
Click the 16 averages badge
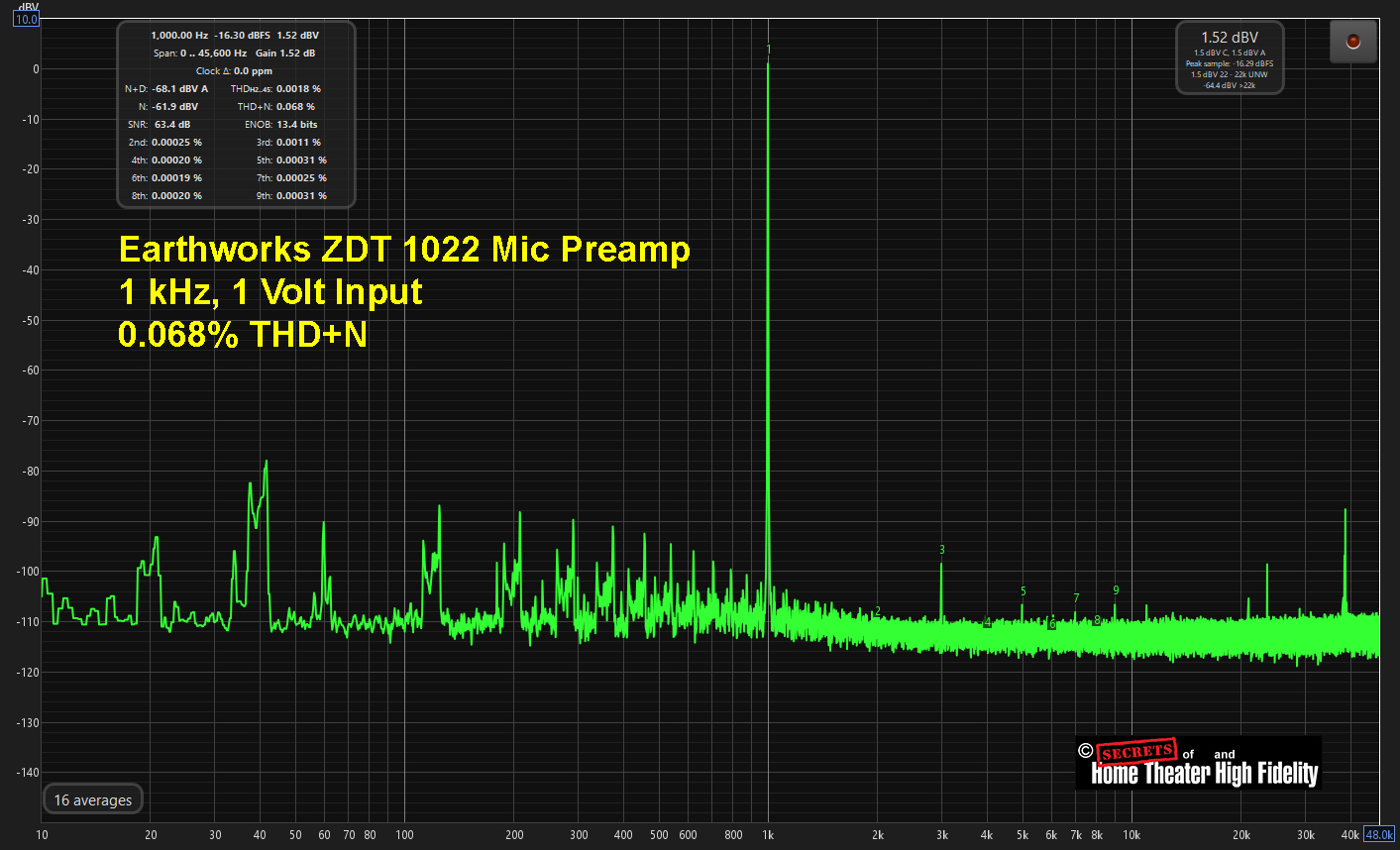pyautogui.click(x=93, y=799)
